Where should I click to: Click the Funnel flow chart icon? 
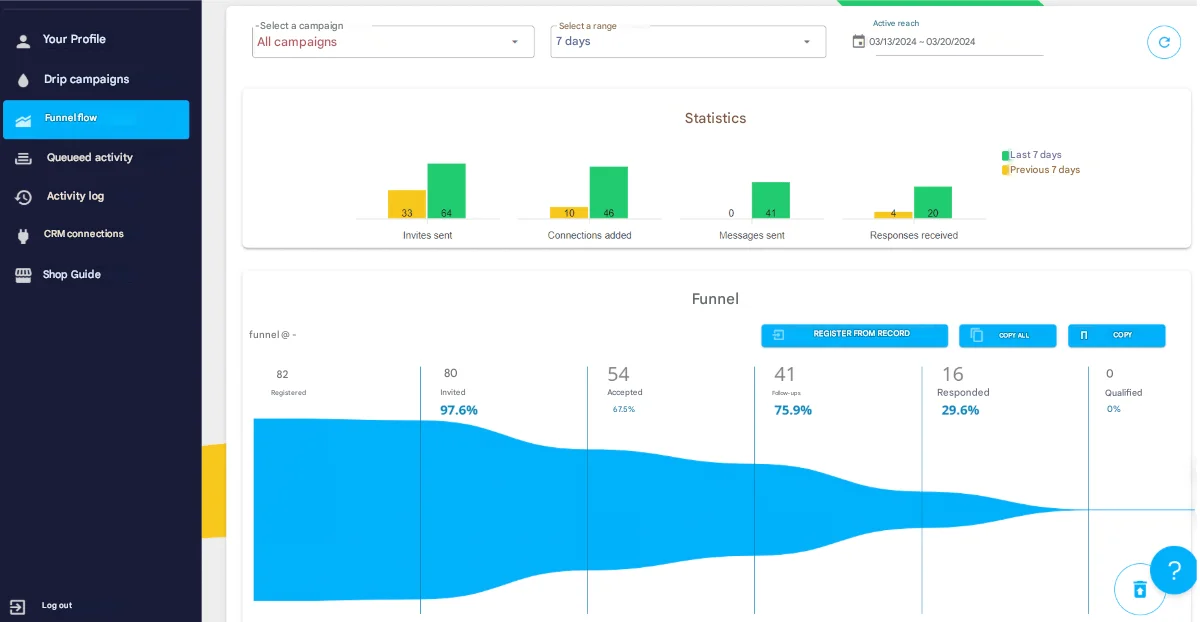tap(23, 120)
